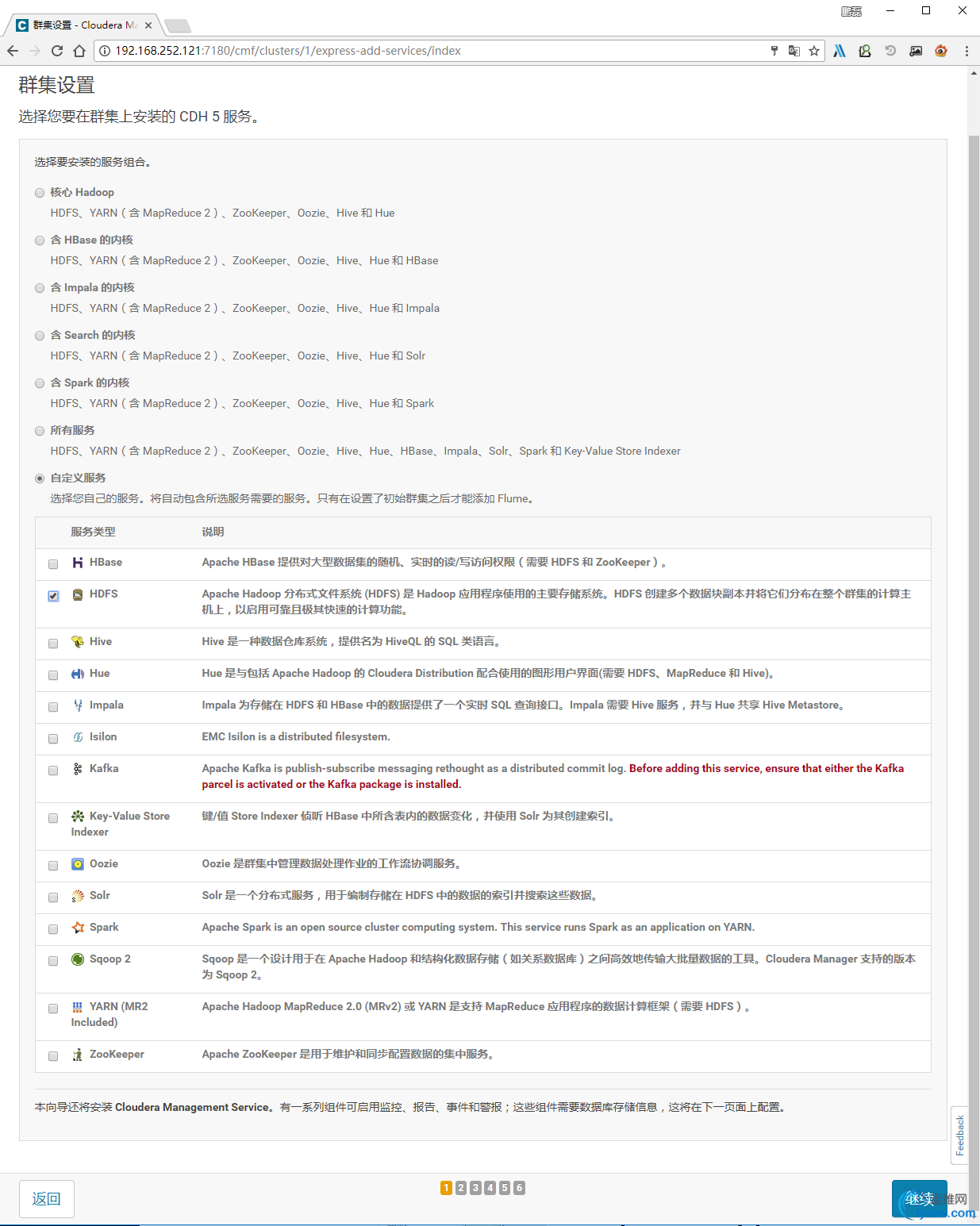
Task: Click the 服务类型 column header
Action: coord(94,532)
